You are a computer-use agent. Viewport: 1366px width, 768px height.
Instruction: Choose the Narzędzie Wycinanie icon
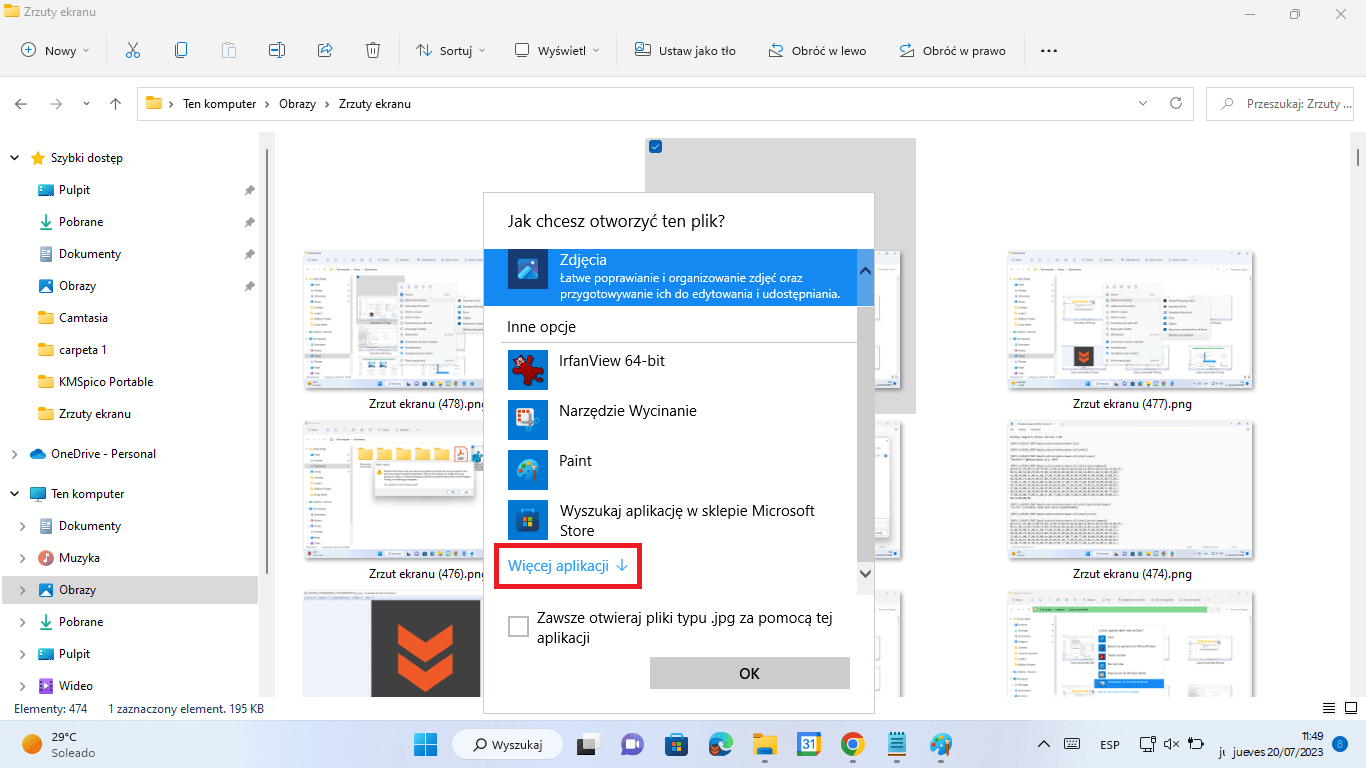click(528, 420)
